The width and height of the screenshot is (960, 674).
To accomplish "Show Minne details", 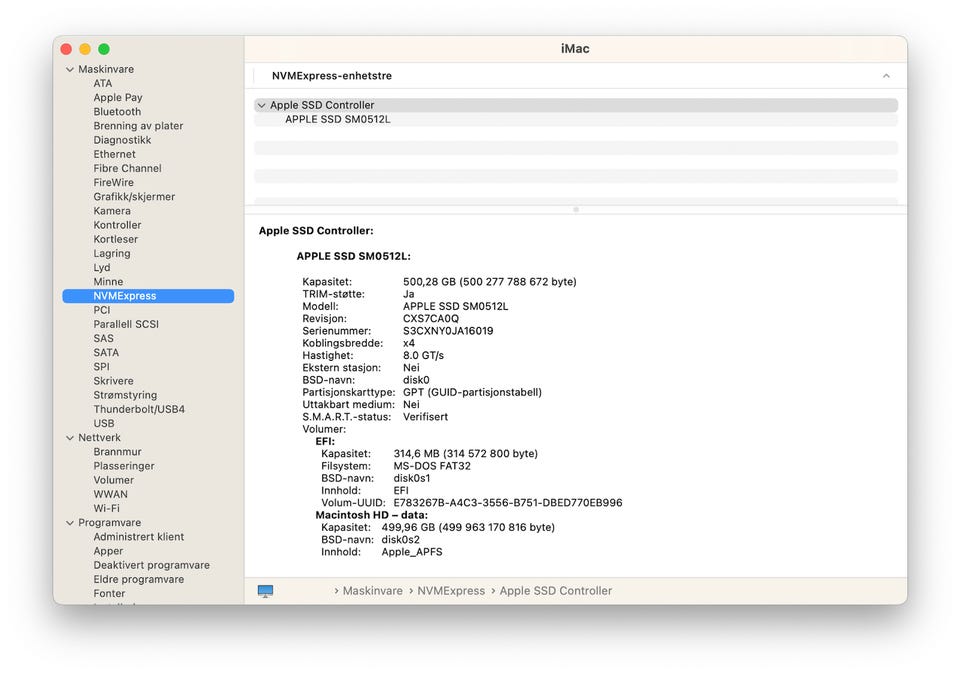I will (108, 282).
